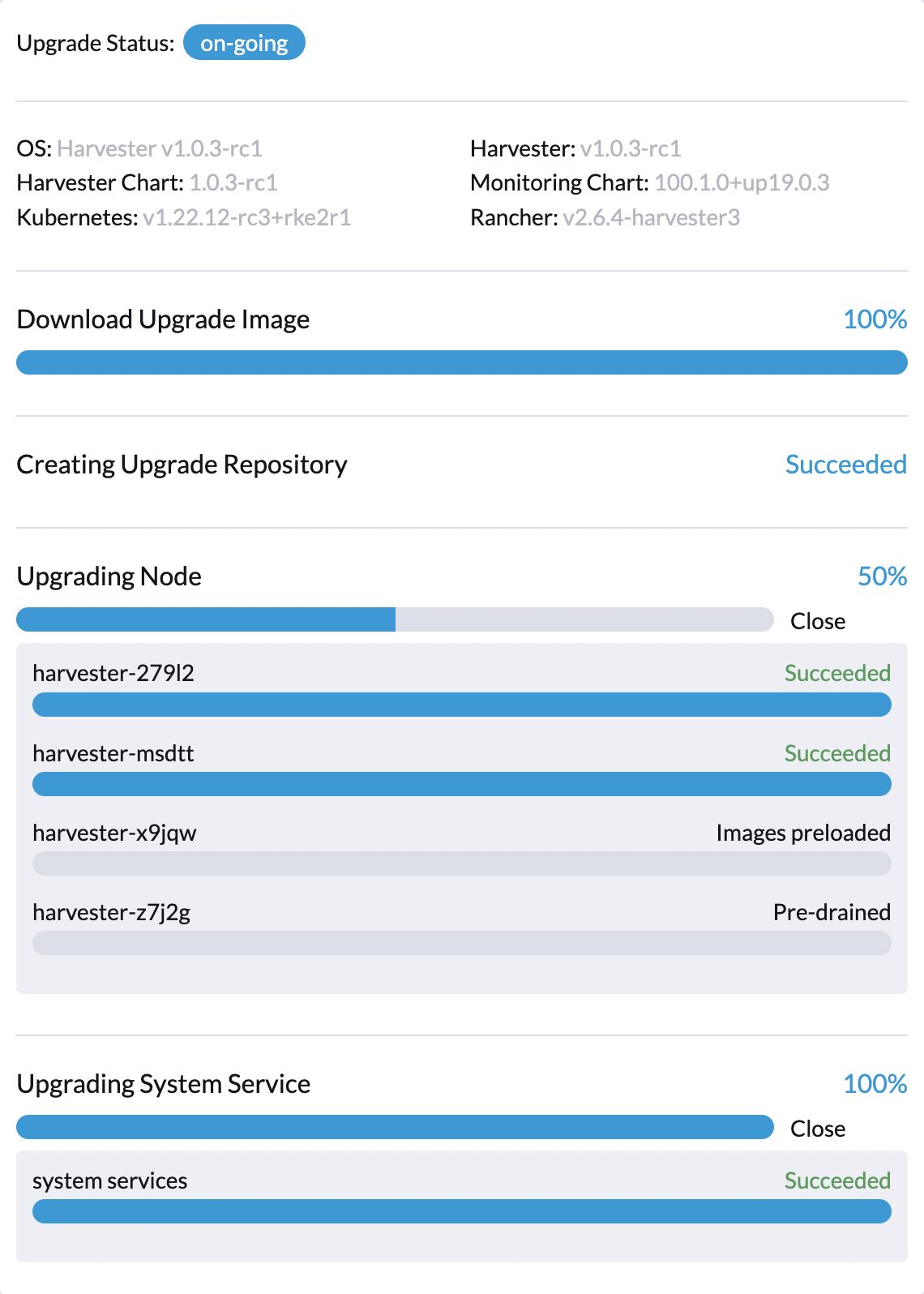The image size is (924, 1294).
Task: Click the 50% label for Upgrading Node
Action: [883, 576]
